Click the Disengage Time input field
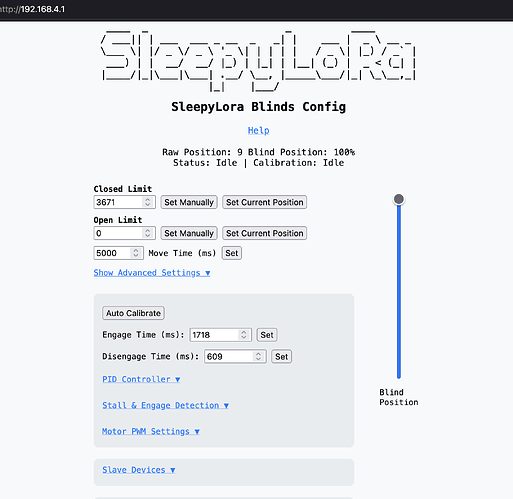513x499 pixels. tap(235, 357)
